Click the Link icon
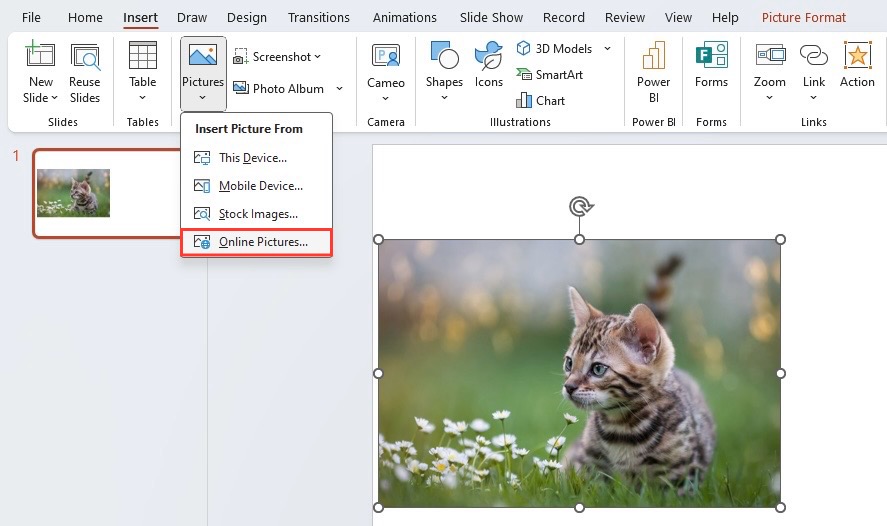The width and height of the screenshot is (887, 526). pyautogui.click(x=813, y=55)
